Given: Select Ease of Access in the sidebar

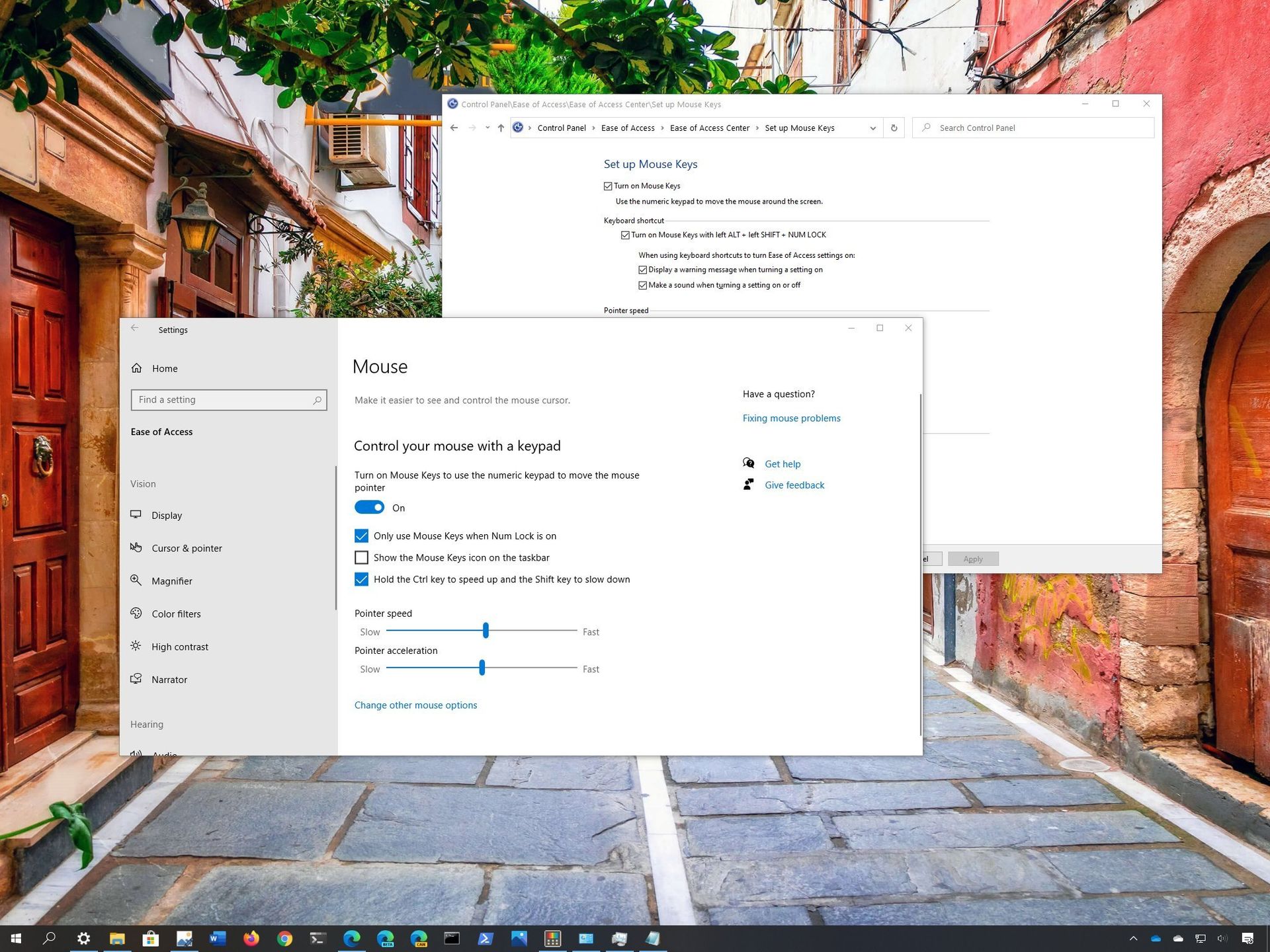Looking at the screenshot, I should coord(161,431).
